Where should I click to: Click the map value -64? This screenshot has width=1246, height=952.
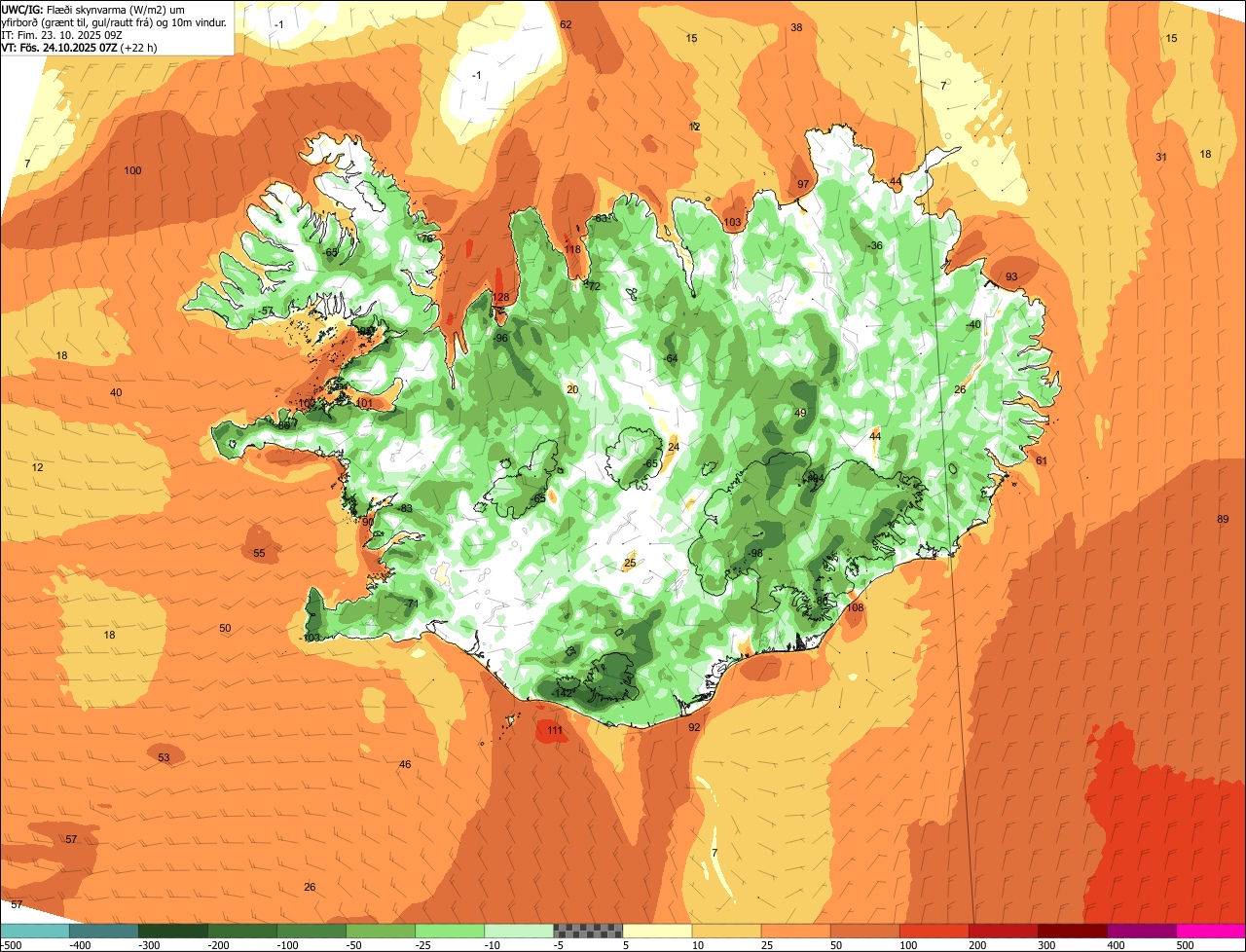670,359
